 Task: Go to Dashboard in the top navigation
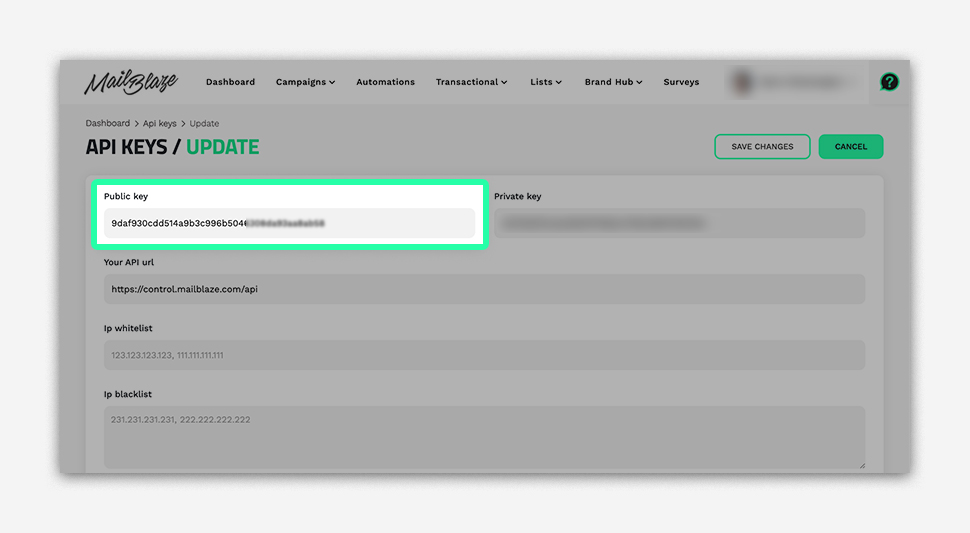pos(230,82)
